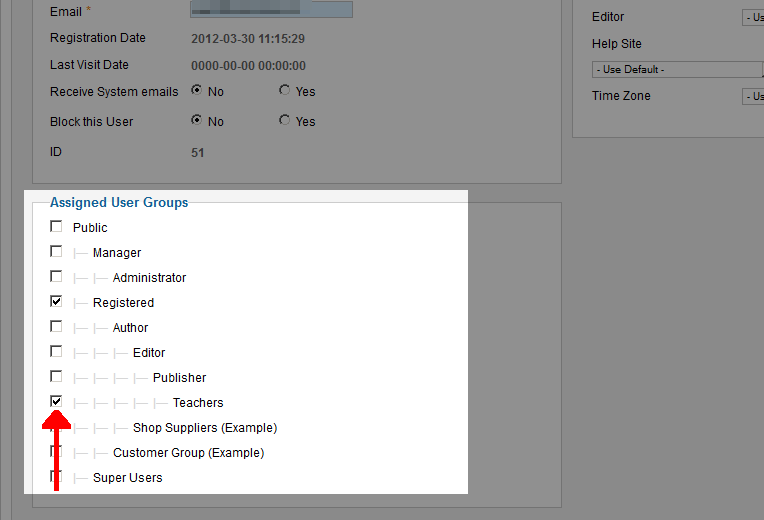
Task: Enable the Manager group checkbox
Action: point(56,252)
